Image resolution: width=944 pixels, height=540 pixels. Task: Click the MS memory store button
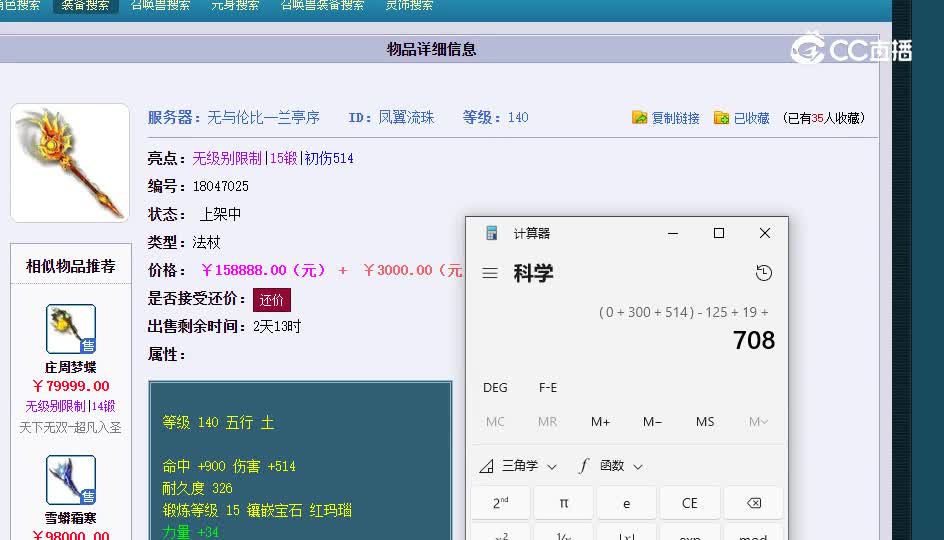click(705, 422)
